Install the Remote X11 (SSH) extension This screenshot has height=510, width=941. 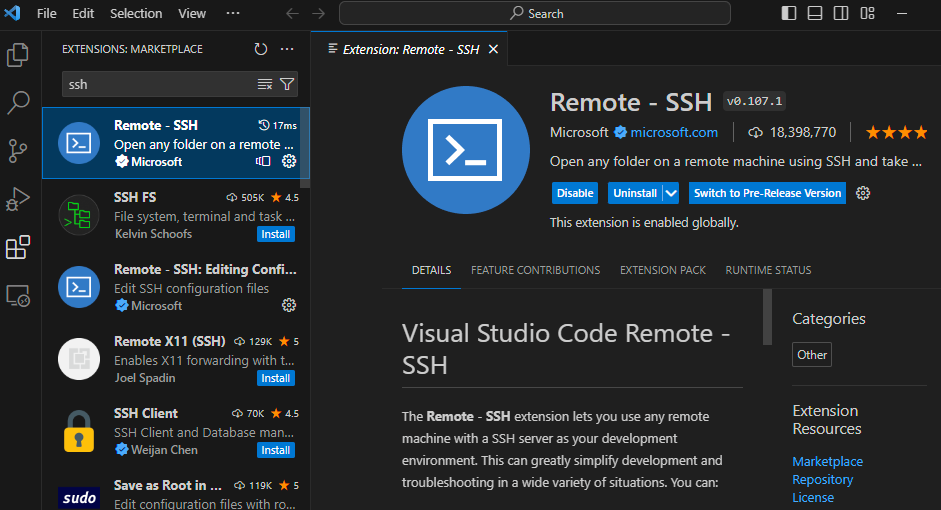click(x=275, y=378)
